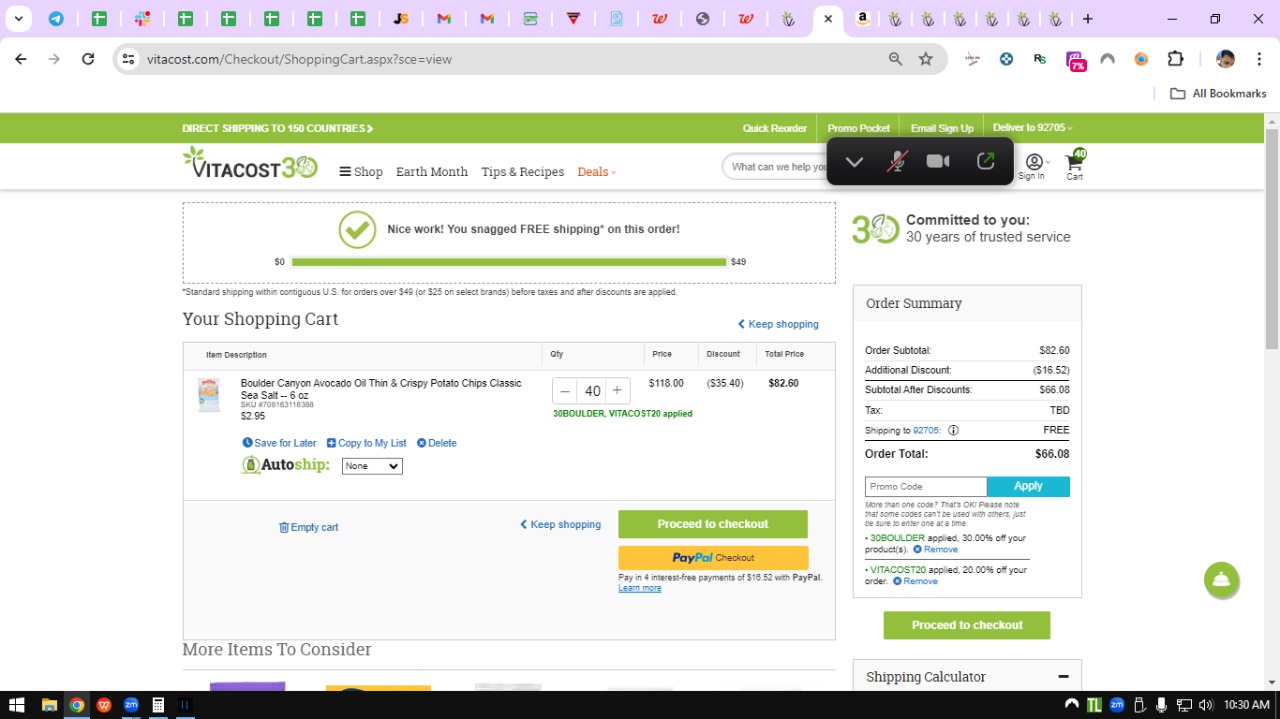This screenshot has width=1280, height=719.
Task: Click Proceed to checkout under cart
Action: (x=713, y=524)
